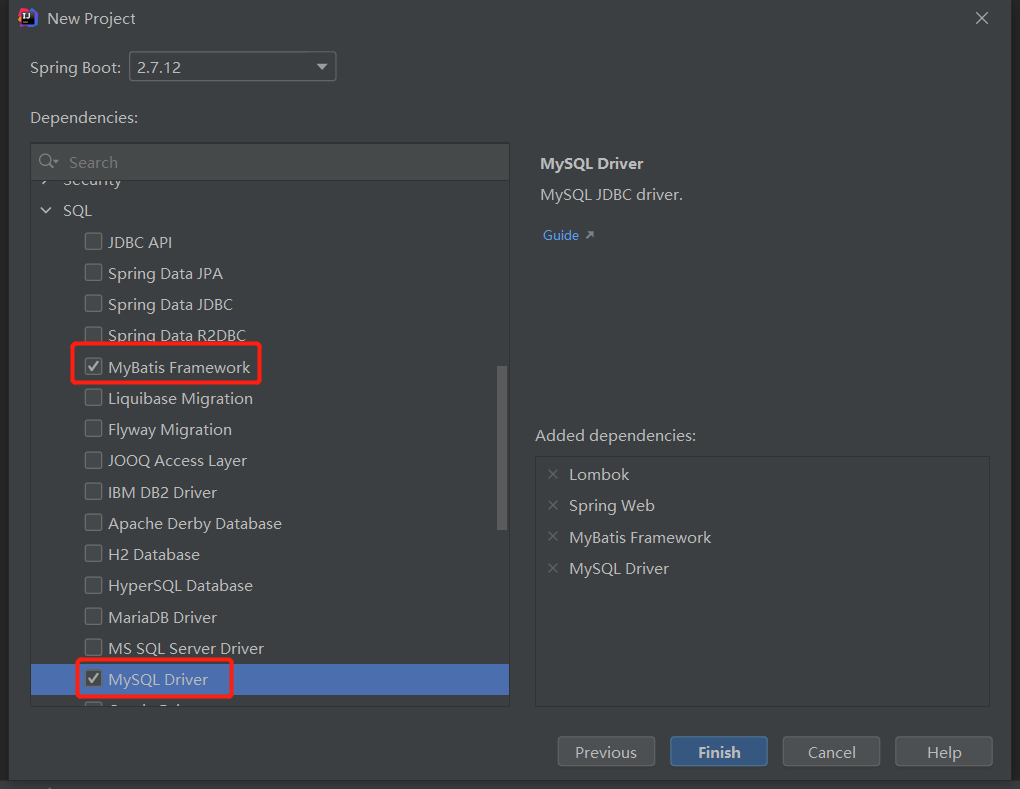Click the dependencies list scrollbar

coord(502,448)
